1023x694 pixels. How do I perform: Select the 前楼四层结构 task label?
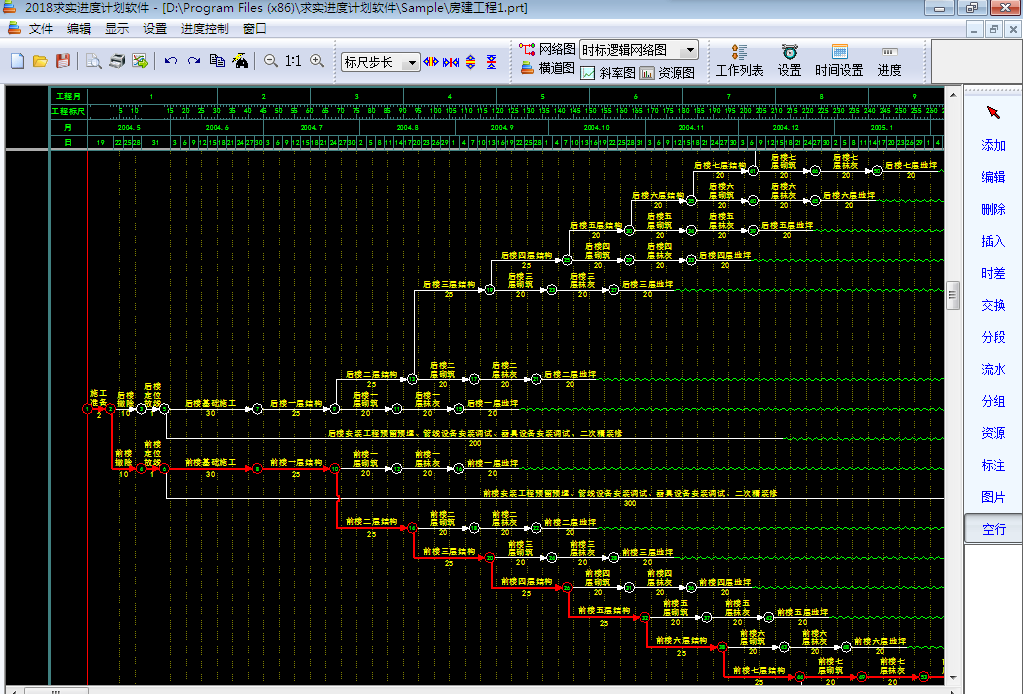click(527, 582)
